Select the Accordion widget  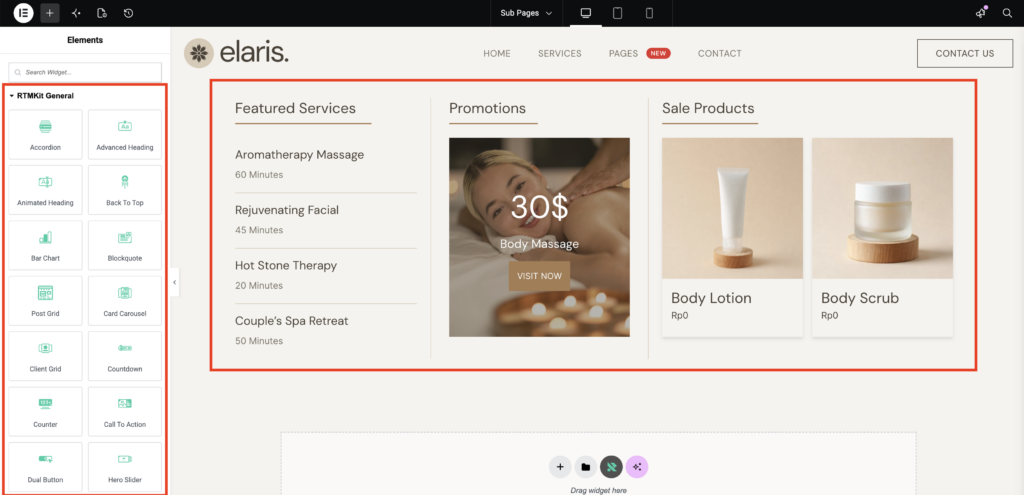[45, 134]
